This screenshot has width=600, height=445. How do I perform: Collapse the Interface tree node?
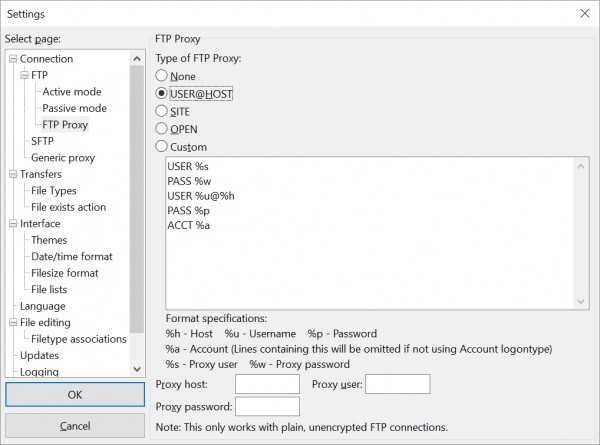13,223
